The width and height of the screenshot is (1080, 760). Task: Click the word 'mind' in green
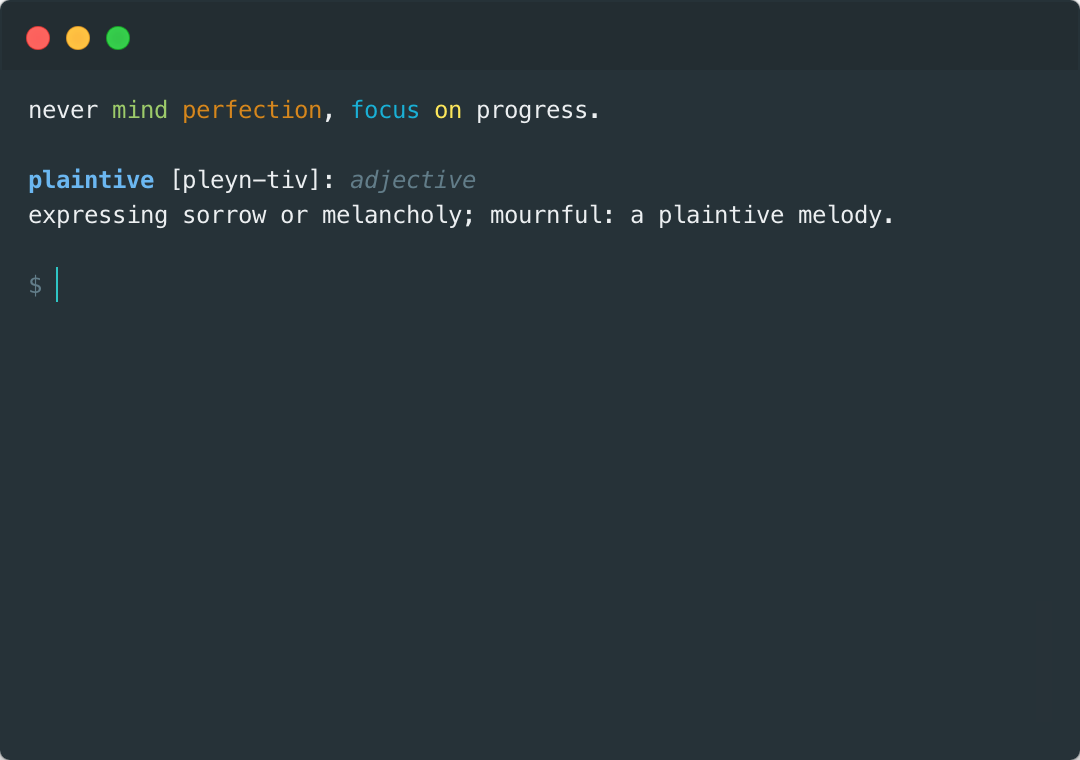(139, 110)
